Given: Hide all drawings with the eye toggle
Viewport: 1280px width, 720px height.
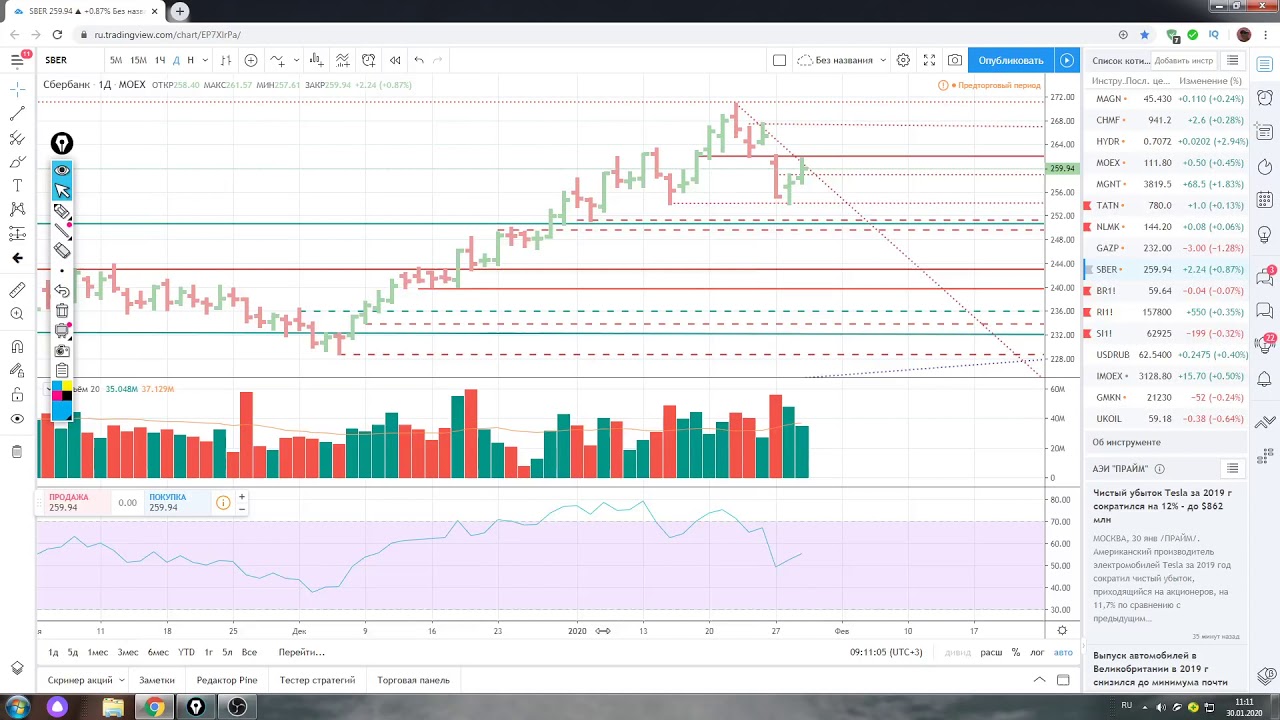Looking at the screenshot, I should tap(17, 419).
